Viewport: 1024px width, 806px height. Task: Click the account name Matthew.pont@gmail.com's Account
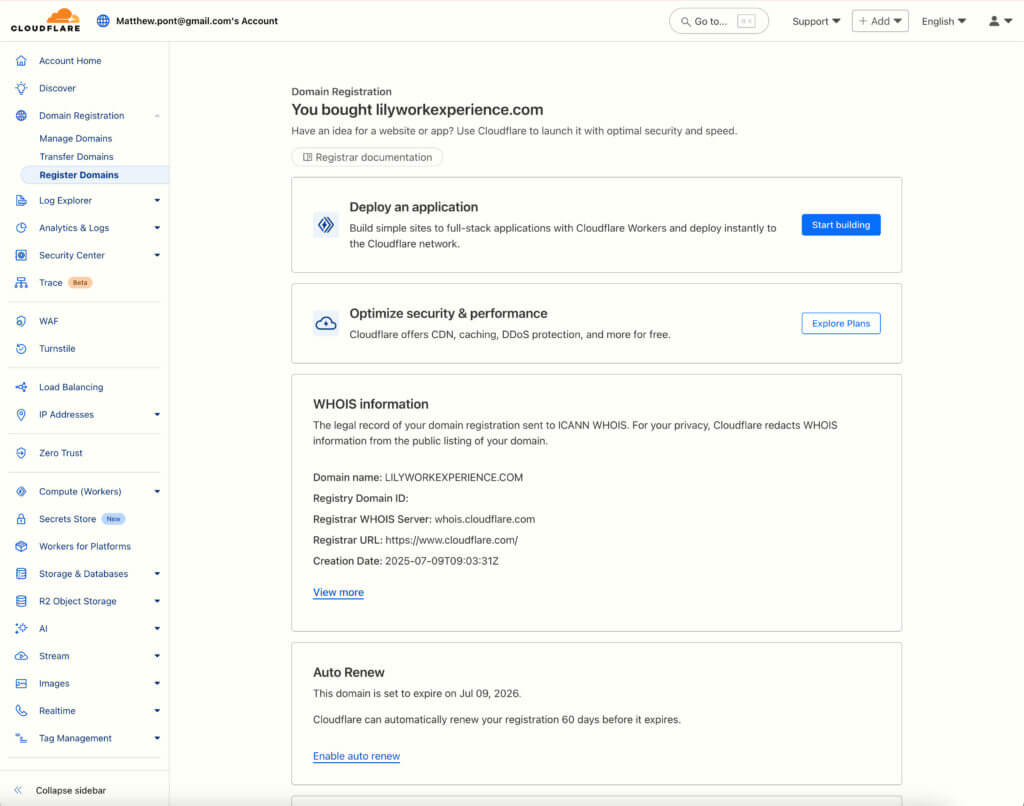pyautogui.click(x=197, y=21)
